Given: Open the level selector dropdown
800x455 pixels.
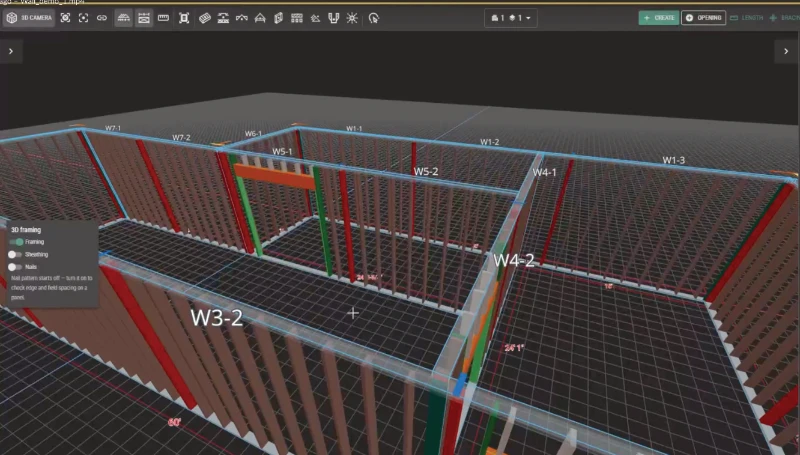Looking at the screenshot, I should 510,18.
